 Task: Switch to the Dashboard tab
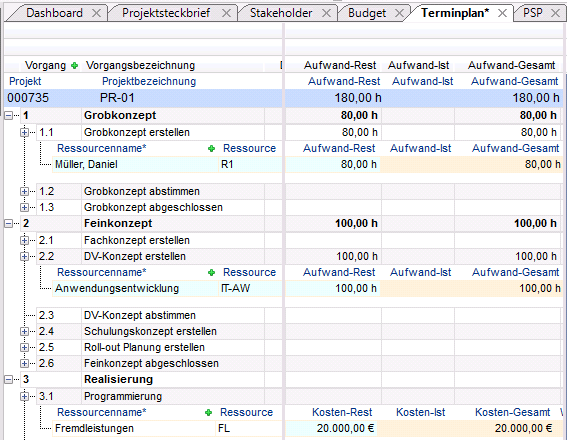[x=55, y=13]
